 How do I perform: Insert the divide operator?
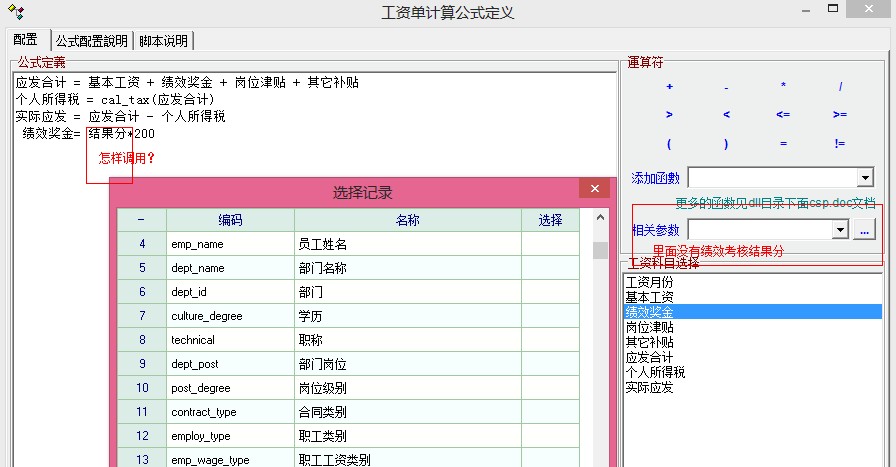pyautogui.click(x=840, y=87)
